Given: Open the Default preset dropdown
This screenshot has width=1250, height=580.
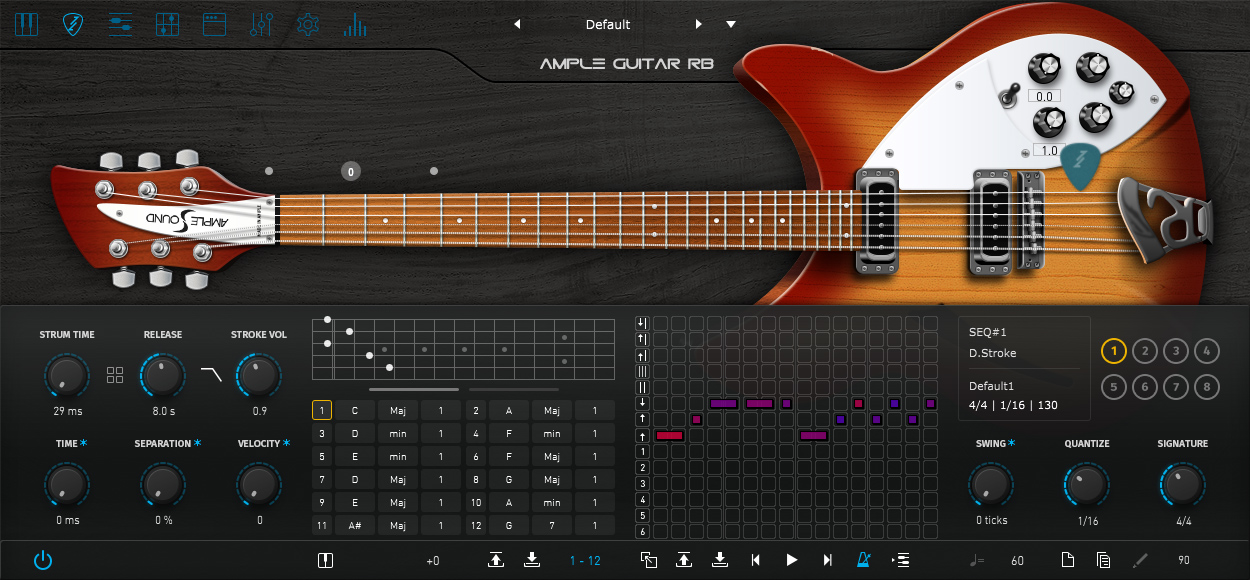Looking at the screenshot, I should [730, 24].
